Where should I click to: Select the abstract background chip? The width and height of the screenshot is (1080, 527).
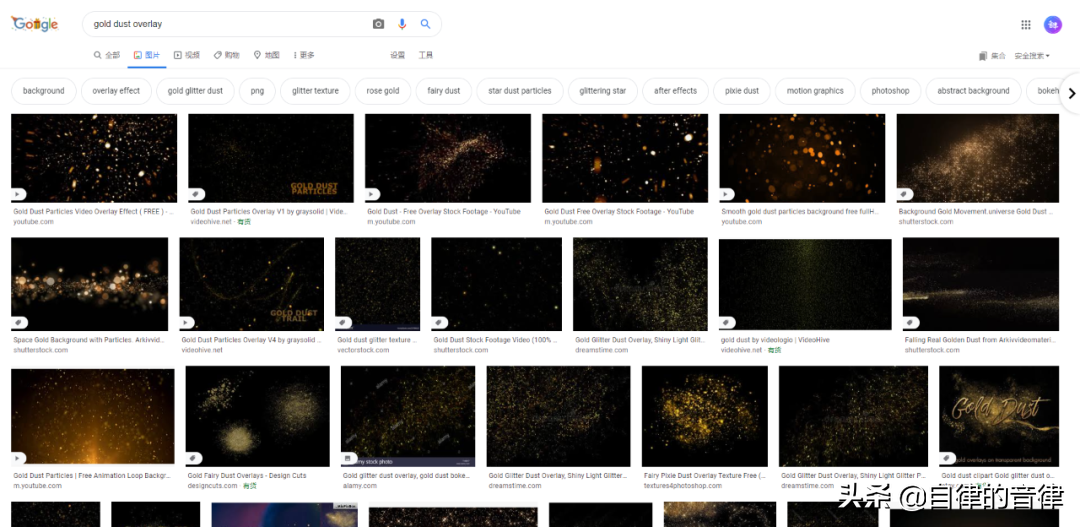(x=973, y=91)
